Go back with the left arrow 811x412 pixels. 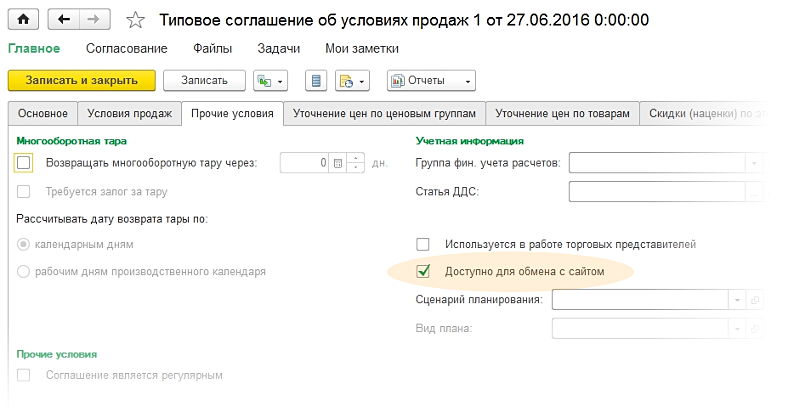(65, 19)
